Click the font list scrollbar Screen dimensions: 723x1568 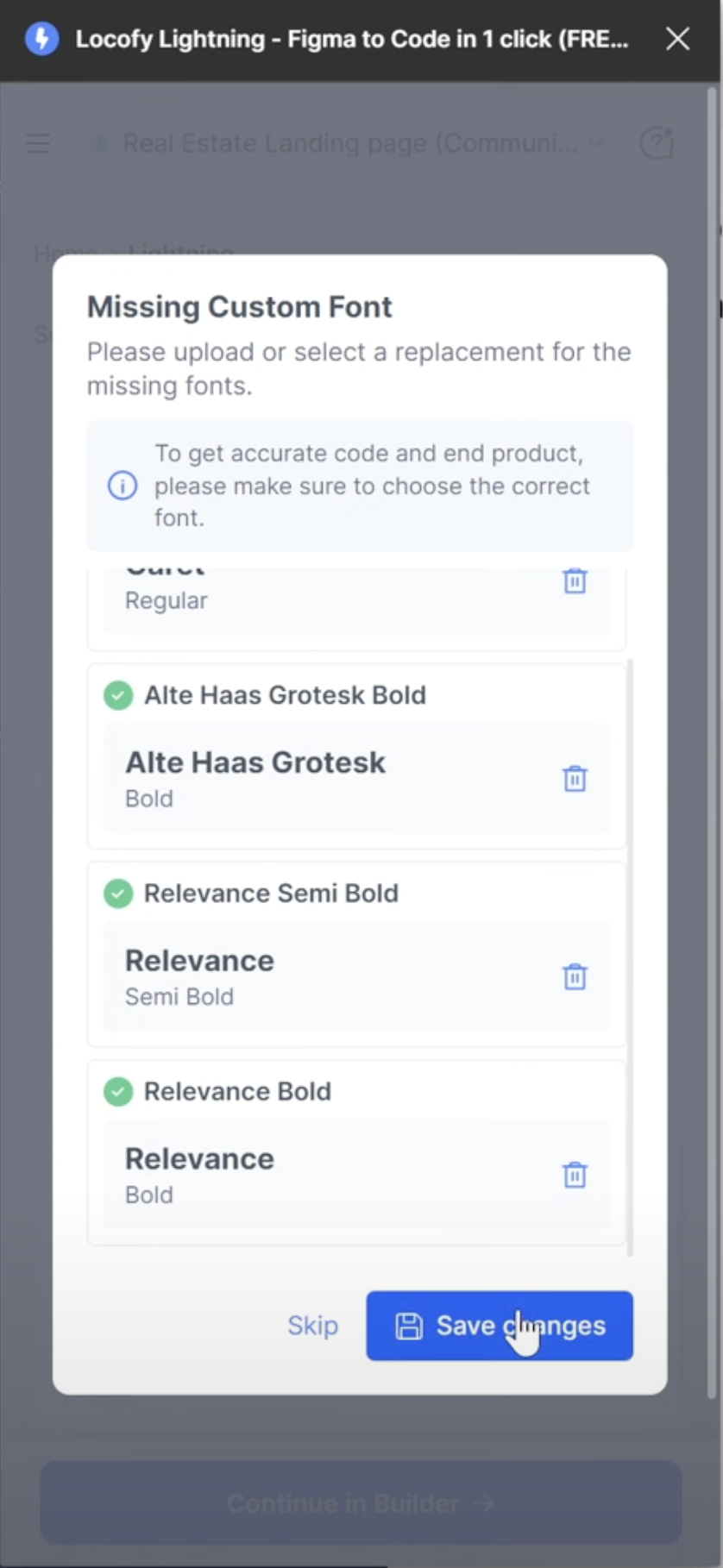tap(630, 957)
